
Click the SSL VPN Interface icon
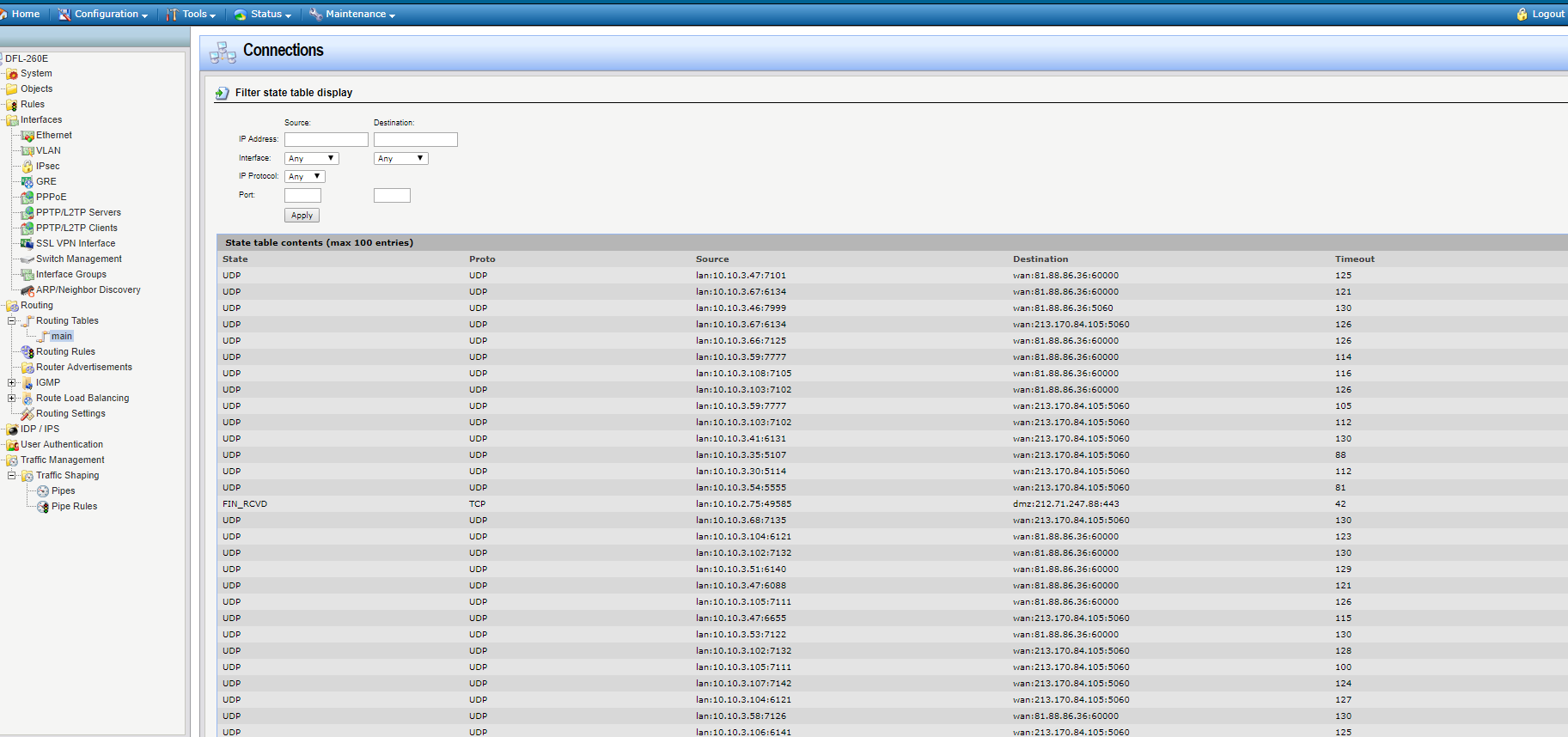[x=27, y=244]
